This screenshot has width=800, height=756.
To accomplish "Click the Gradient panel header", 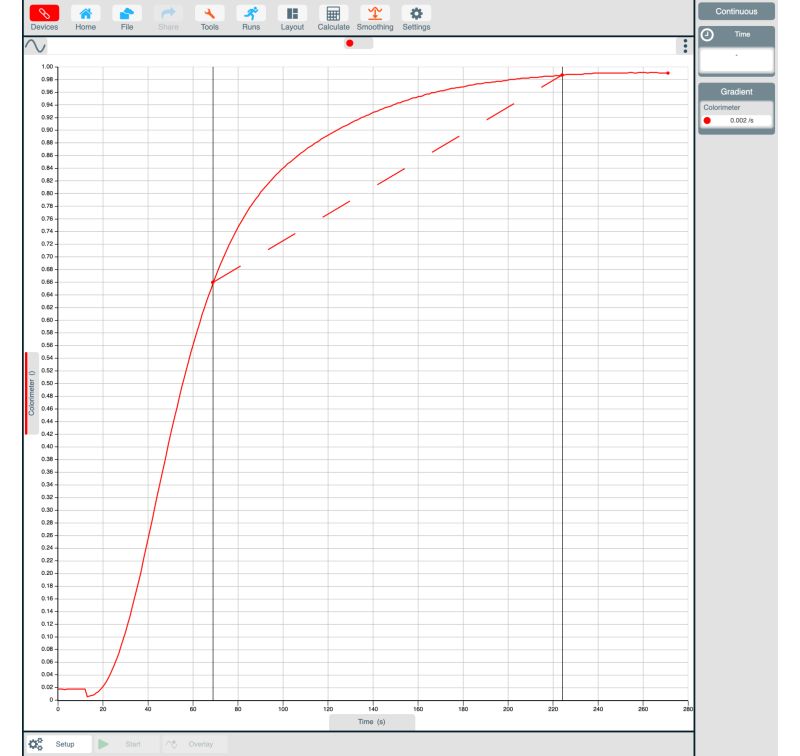I will 736,91.
